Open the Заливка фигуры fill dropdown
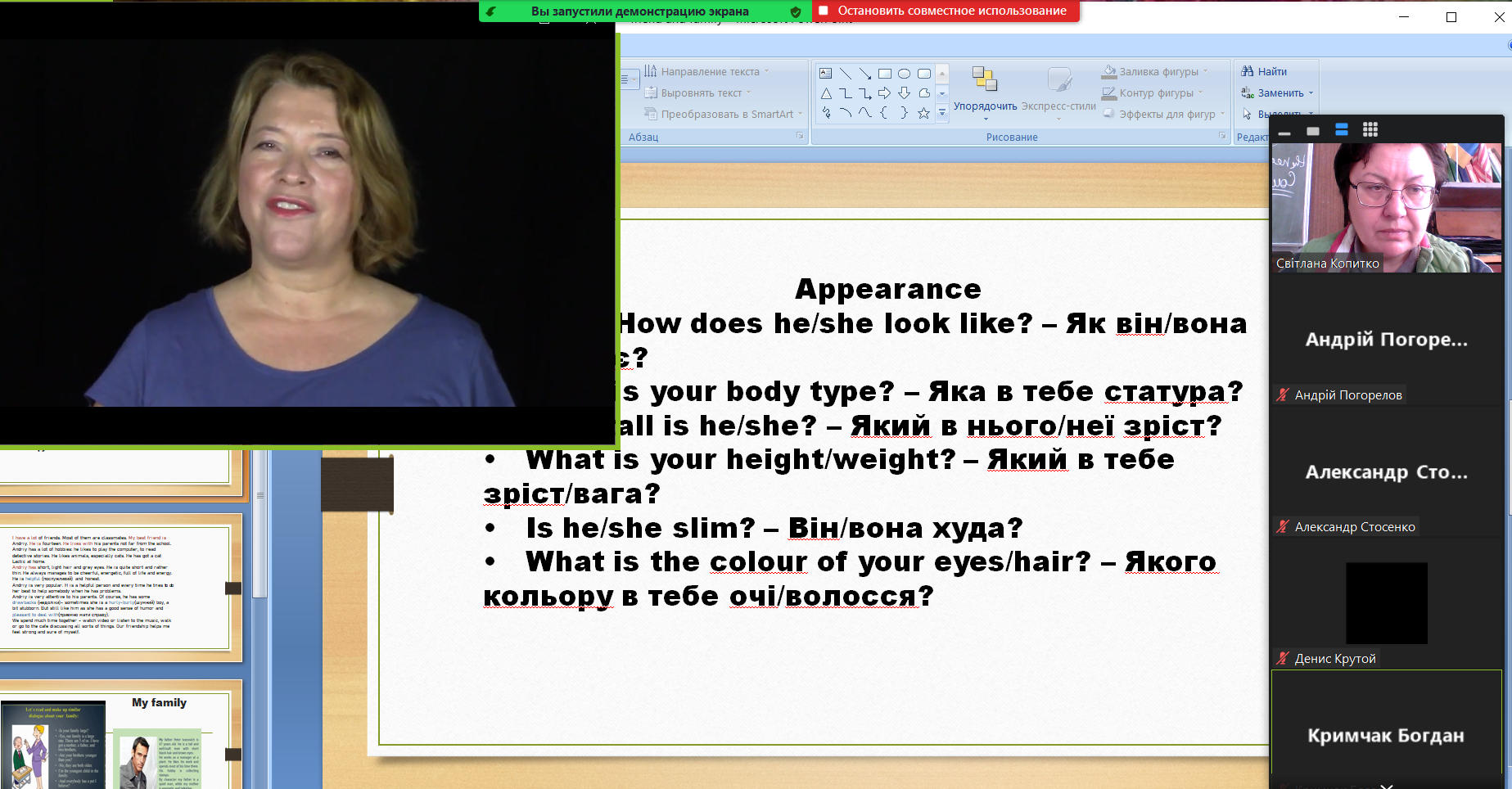 tap(1155, 71)
